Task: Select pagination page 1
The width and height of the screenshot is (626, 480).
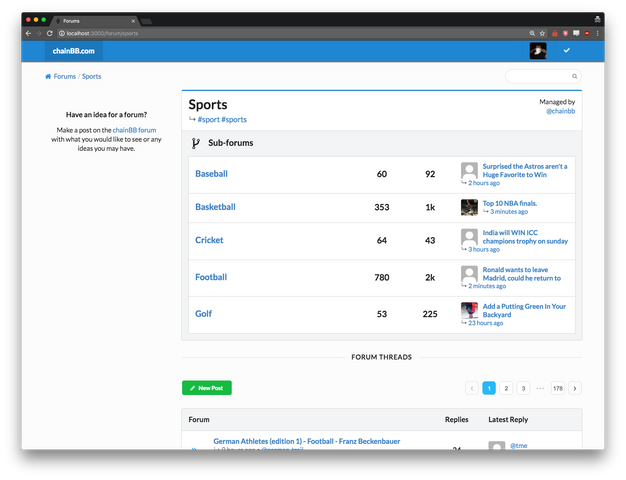Action: pyautogui.click(x=489, y=388)
